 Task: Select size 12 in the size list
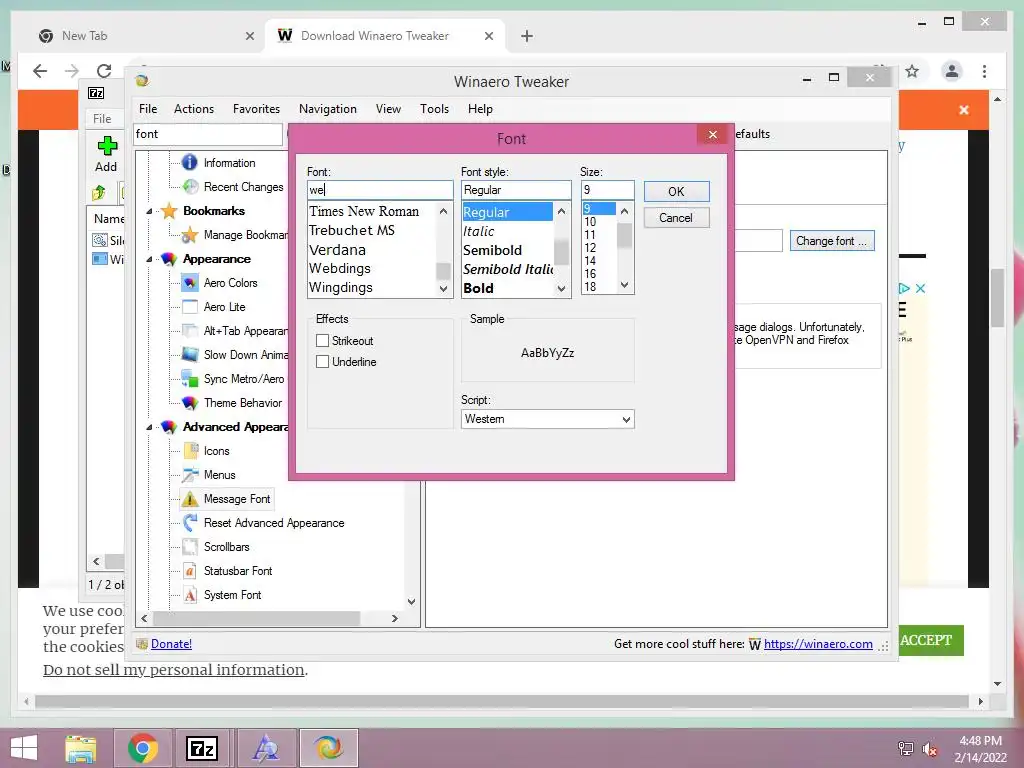point(590,248)
